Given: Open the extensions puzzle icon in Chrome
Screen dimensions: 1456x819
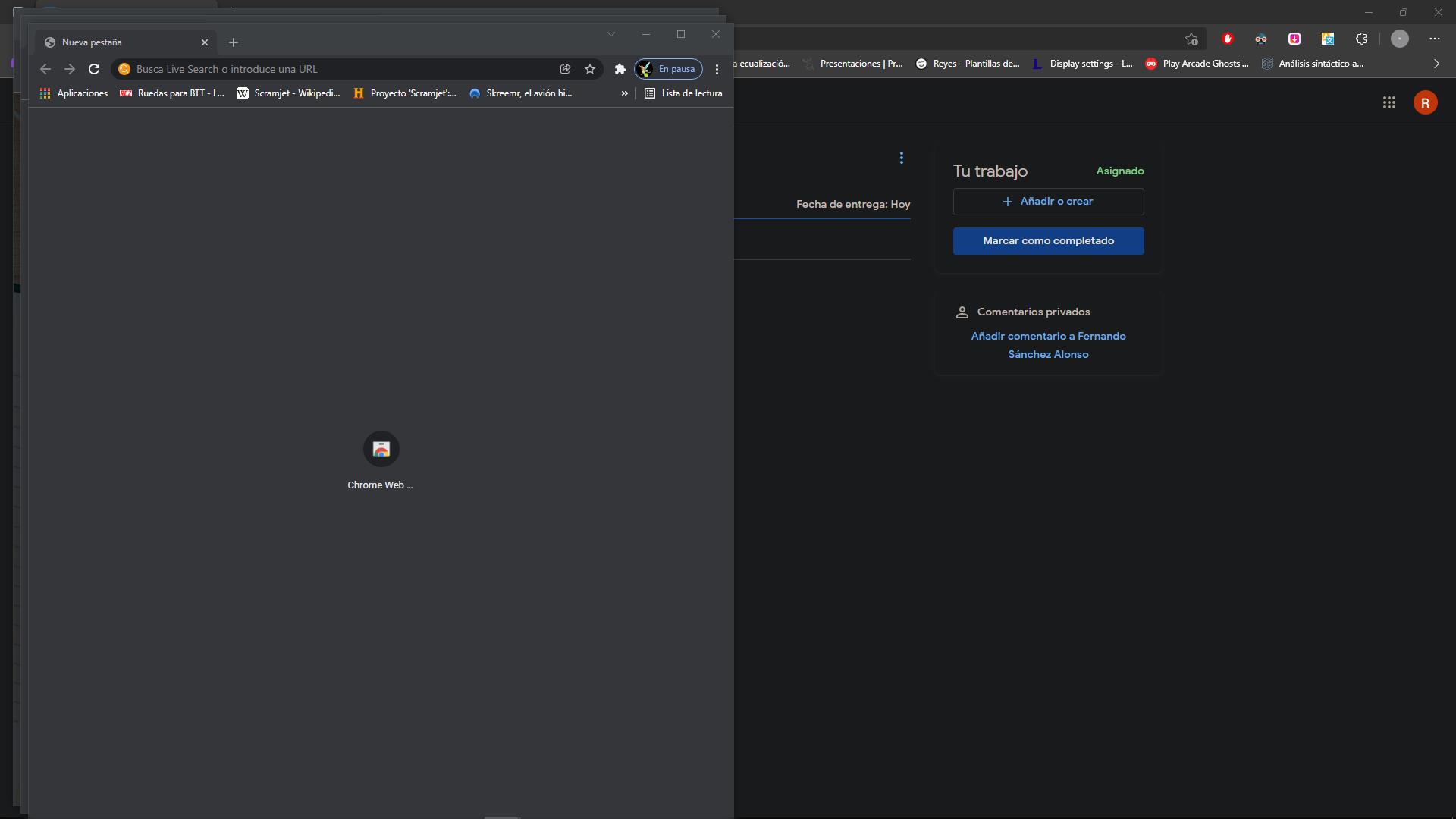Looking at the screenshot, I should click(620, 69).
